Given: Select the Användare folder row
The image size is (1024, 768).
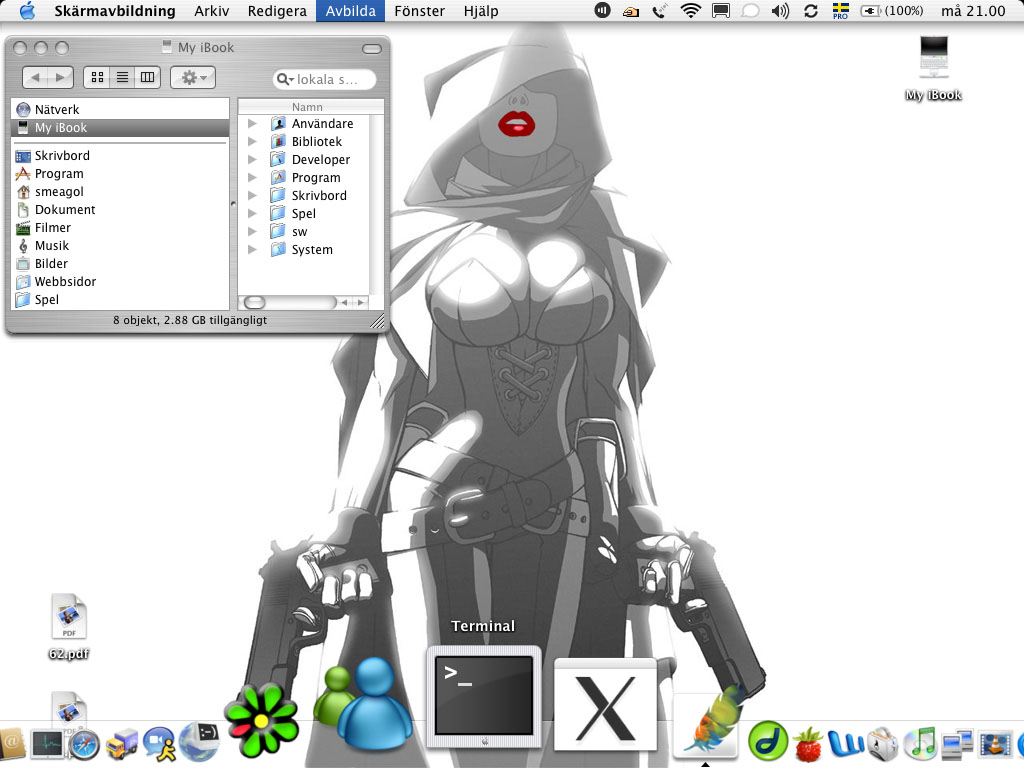Looking at the screenshot, I should click(304, 123).
